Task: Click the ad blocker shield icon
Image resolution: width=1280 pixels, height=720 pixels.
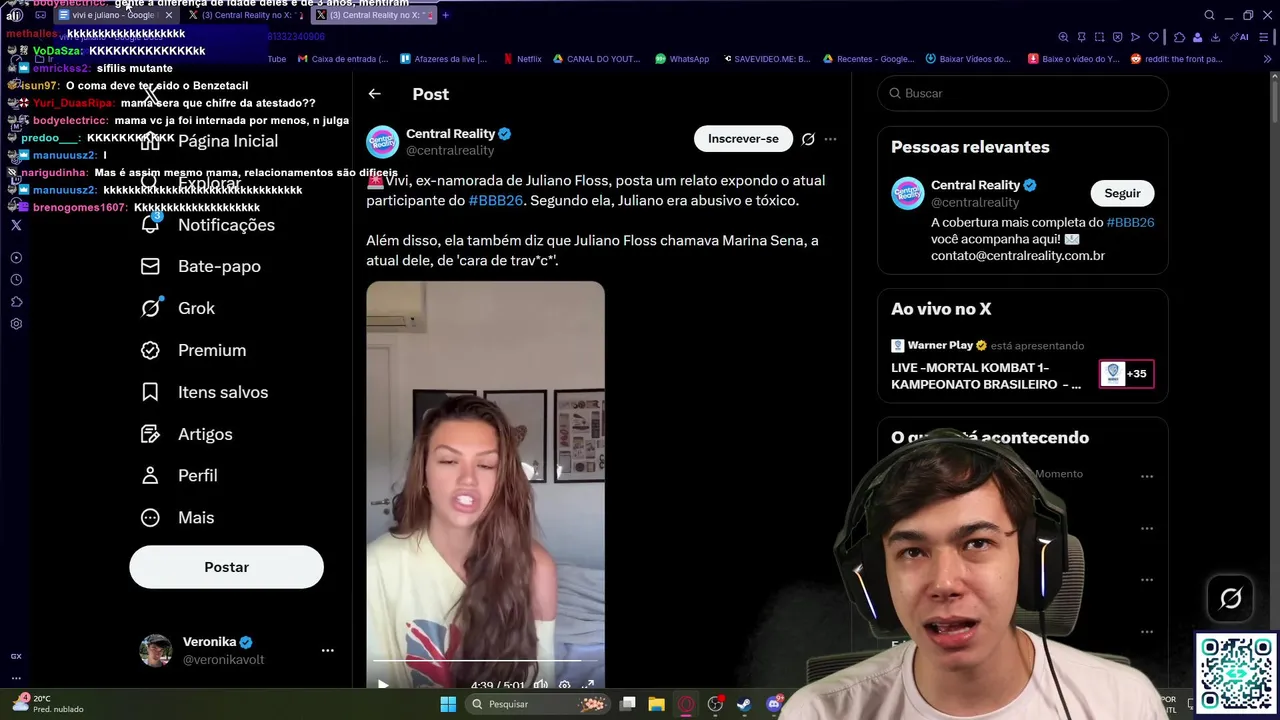Action: [1117, 37]
